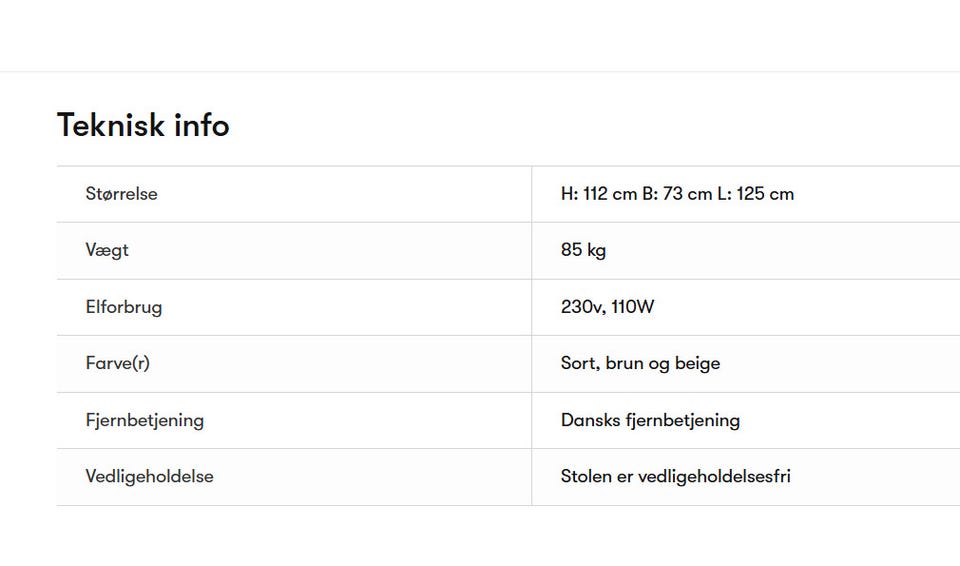Click the 110W wattage text

(633, 307)
